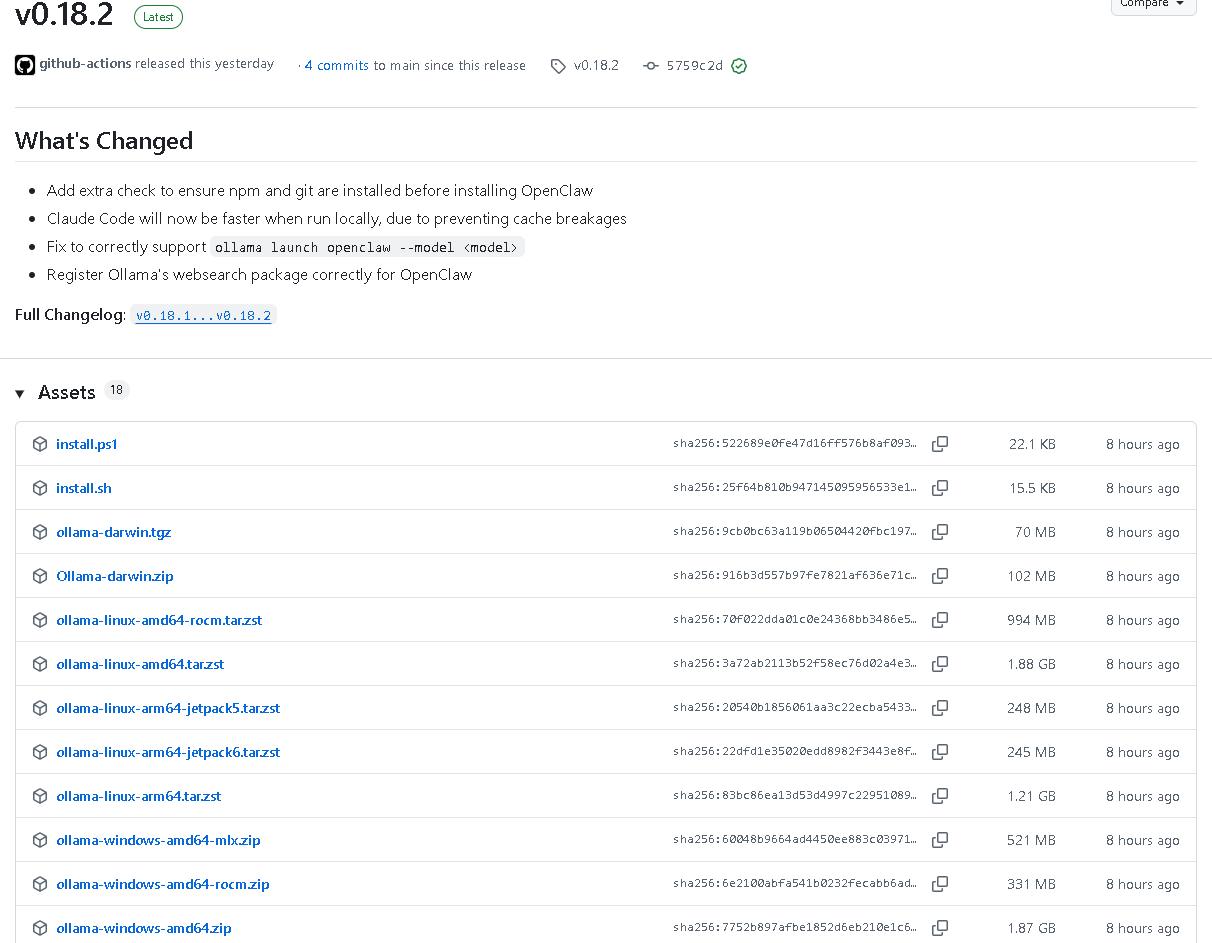Copy the SHA256 hash of ollama-darwin.tgz
Screen dimensions: 1212x943
tap(940, 532)
